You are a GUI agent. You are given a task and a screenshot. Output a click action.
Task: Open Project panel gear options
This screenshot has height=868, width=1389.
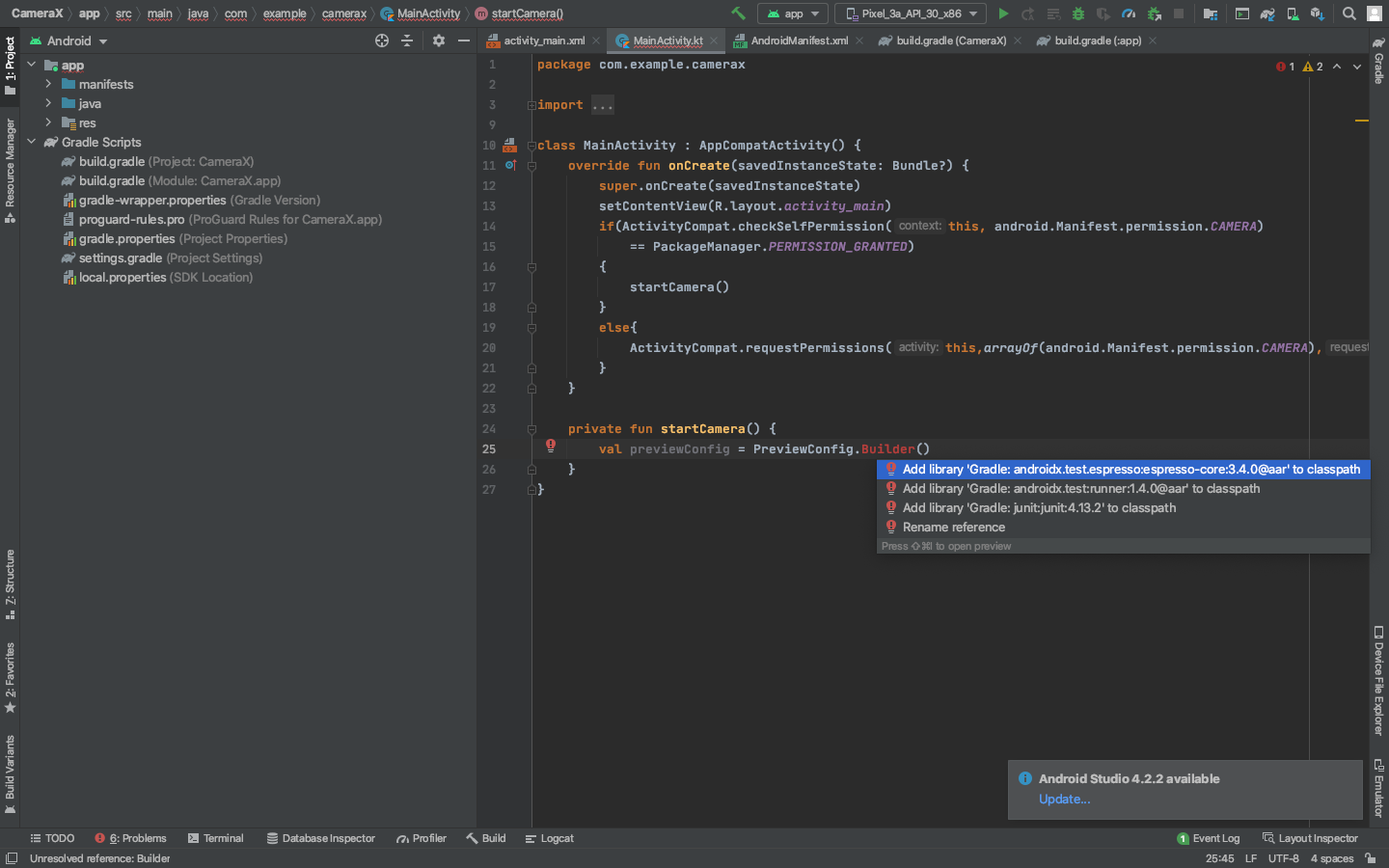click(x=439, y=41)
